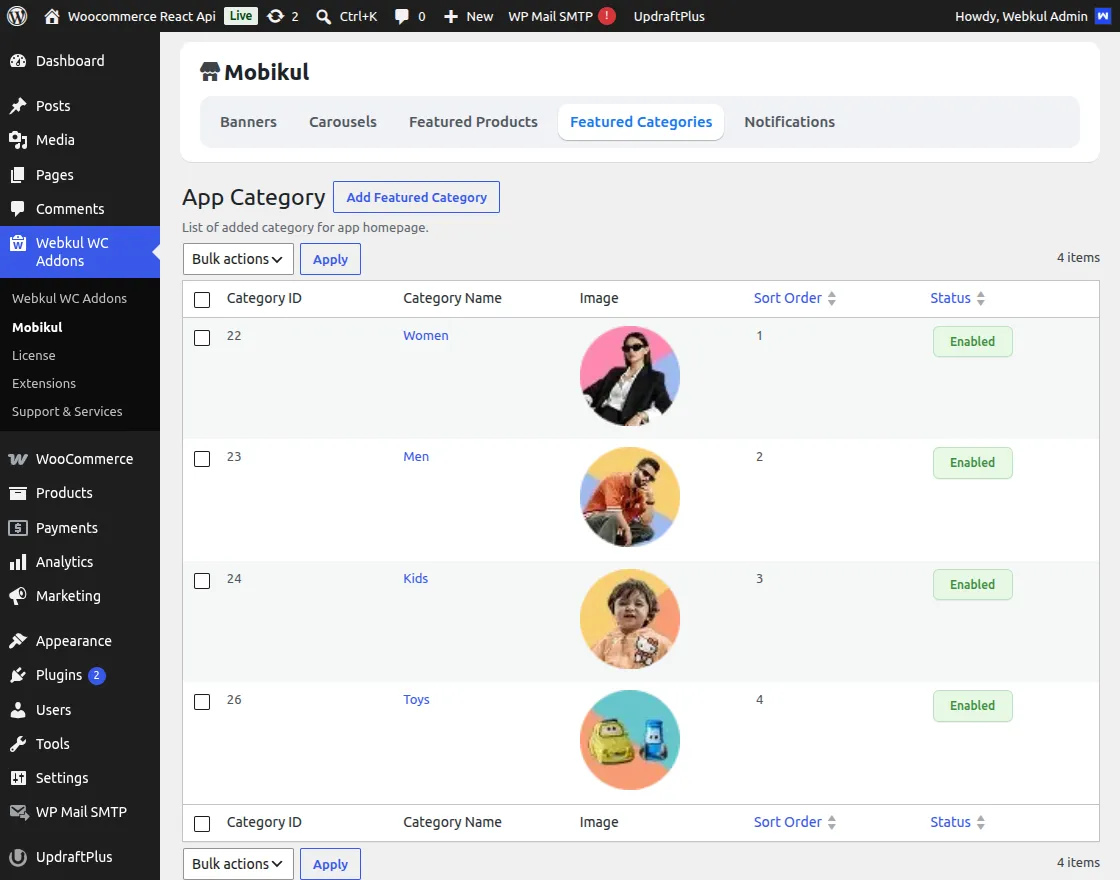Toggle the select-all checkbox in table header
Viewport: 1120px width, 880px height.
click(x=202, y=299)
